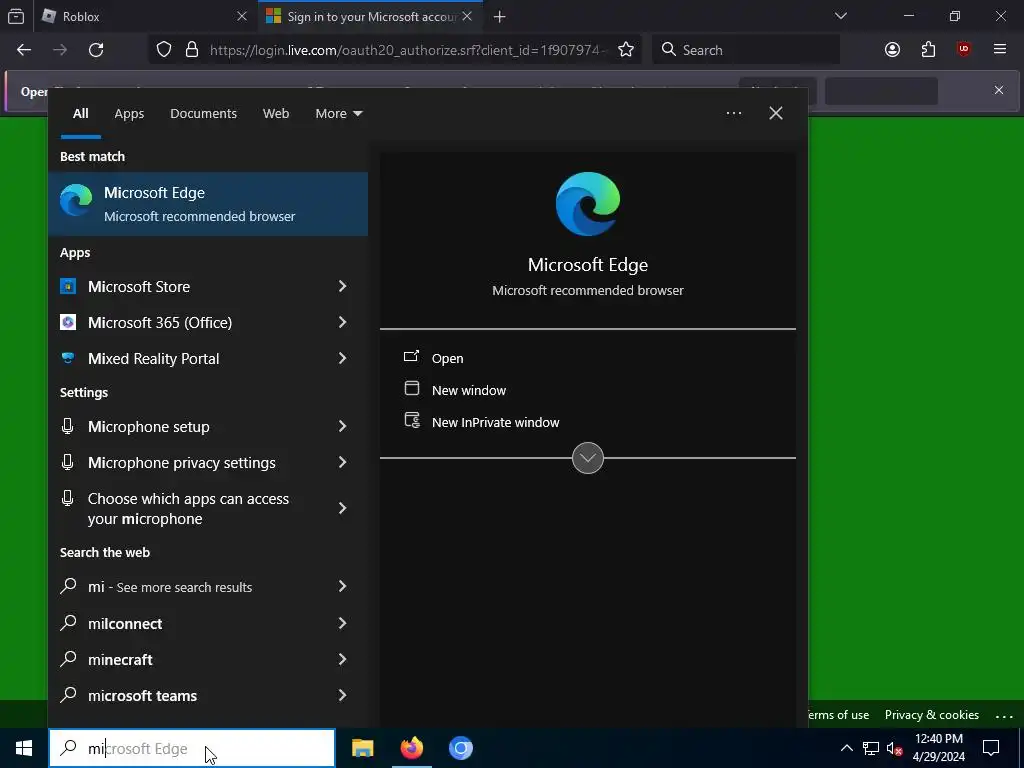Image resolution: width=1024 pixels, height=768 pixels.
Task: Select the All search tab
Action: coord(80,114)
